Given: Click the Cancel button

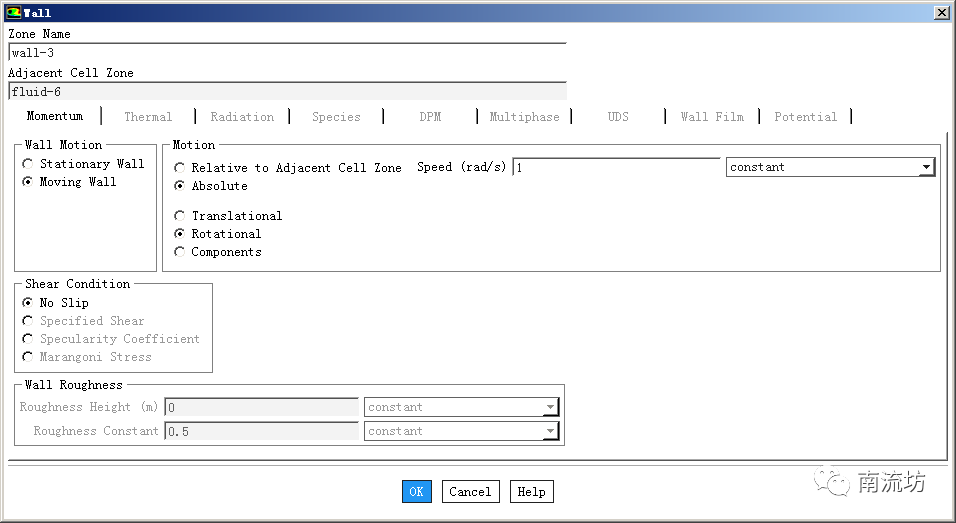Looking at the screenshot, I should click(x=470, y=492).
